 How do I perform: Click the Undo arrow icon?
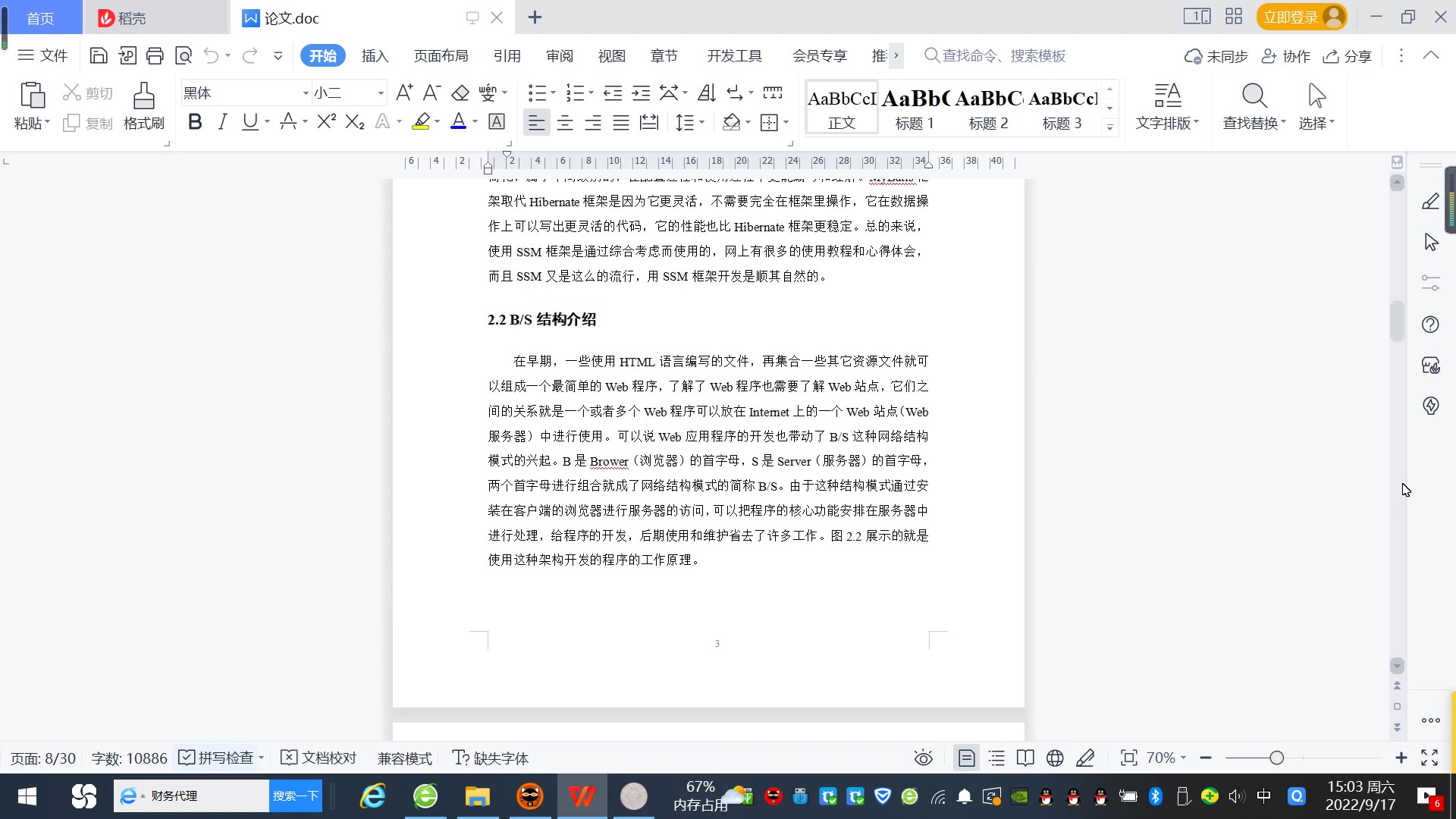211,55
